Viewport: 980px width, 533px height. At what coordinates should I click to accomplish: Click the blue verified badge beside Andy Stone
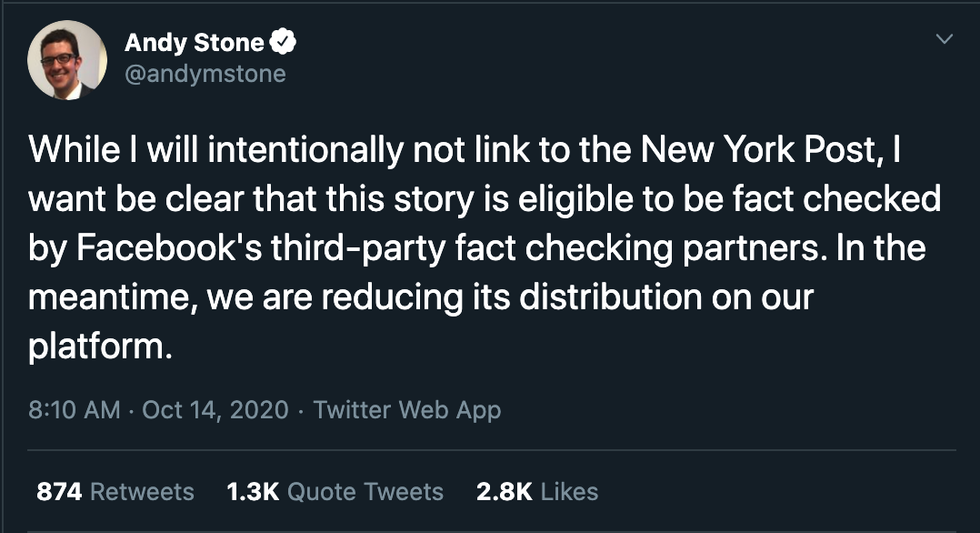[x=285, y=42]
